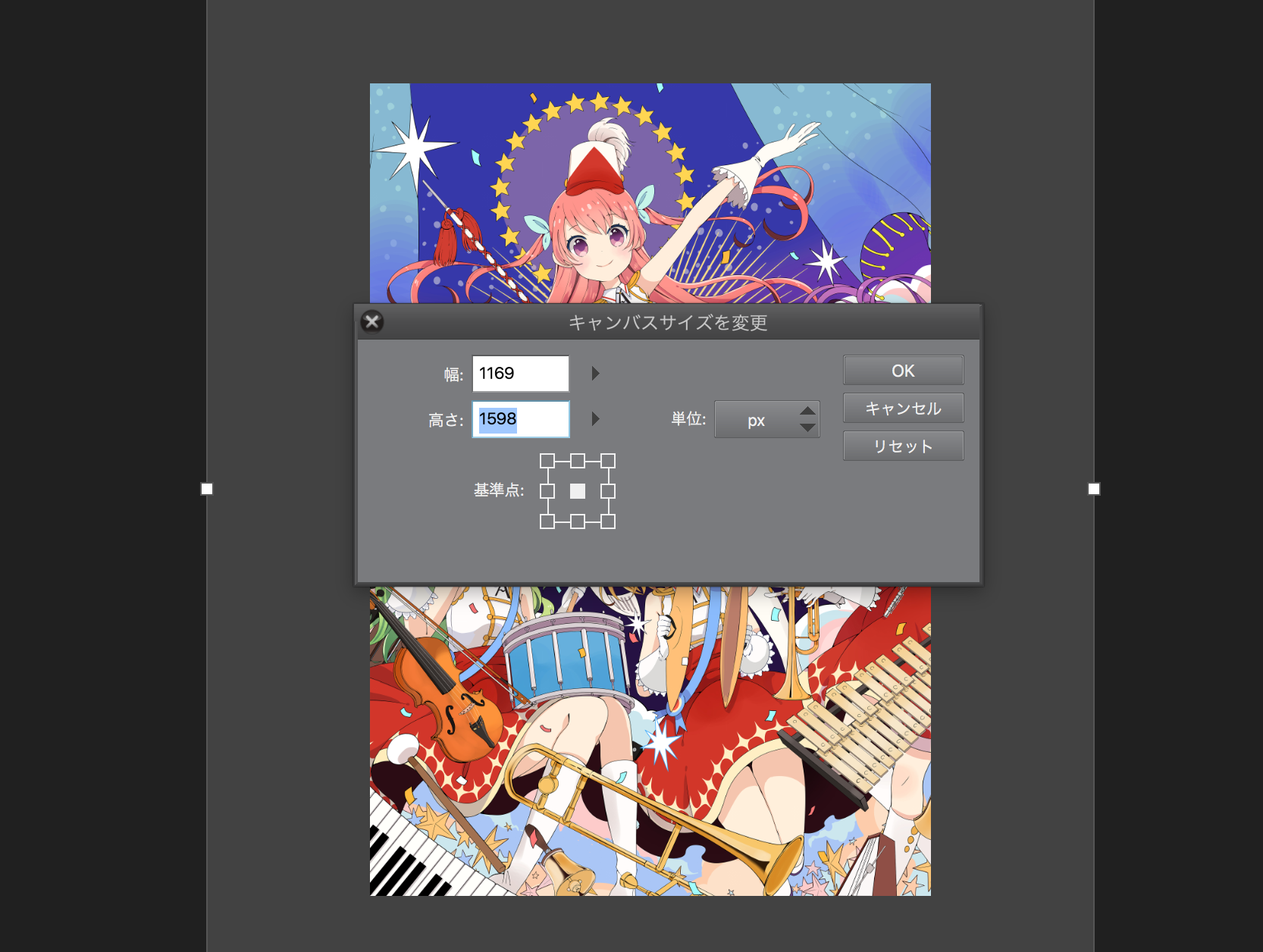Click the 幅 width input field
1263x952 pixels.
tap(521, 374)
